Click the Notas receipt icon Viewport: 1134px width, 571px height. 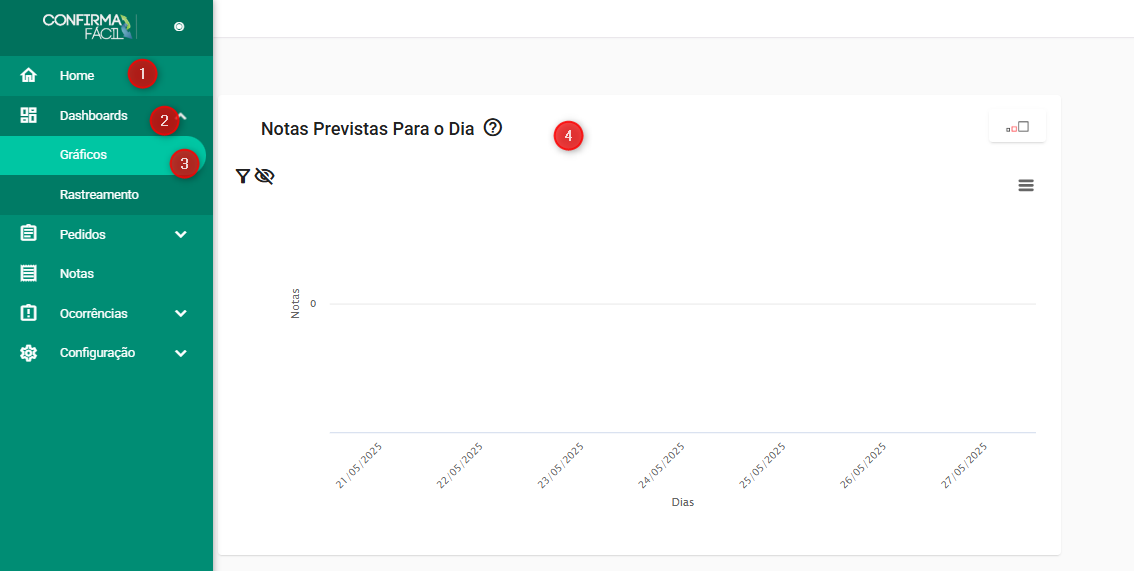tap(29, 273)
